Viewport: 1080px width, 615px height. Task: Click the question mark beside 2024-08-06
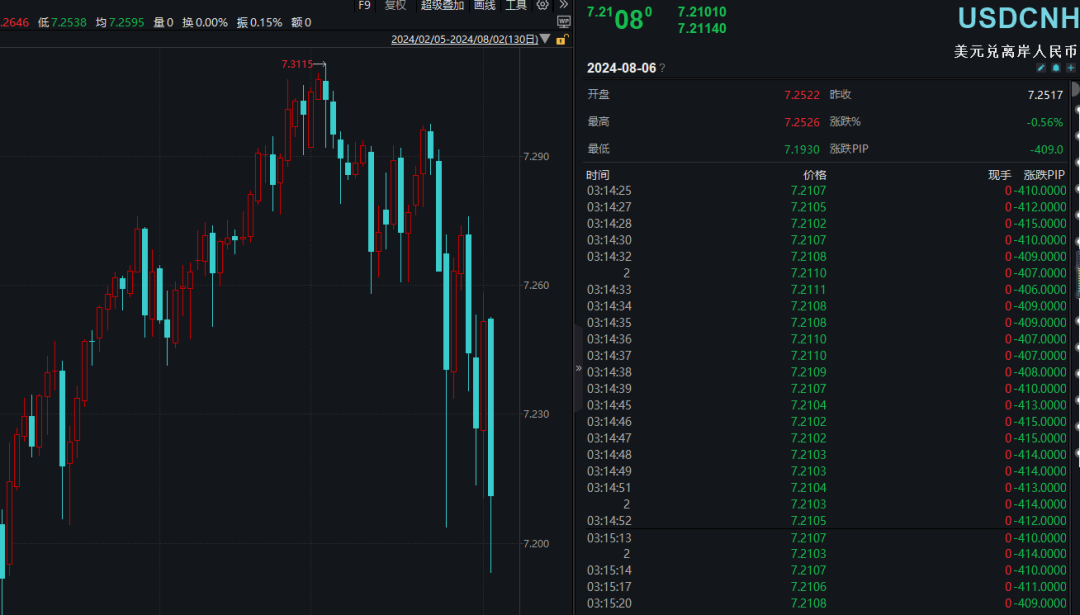coord(662,68)
